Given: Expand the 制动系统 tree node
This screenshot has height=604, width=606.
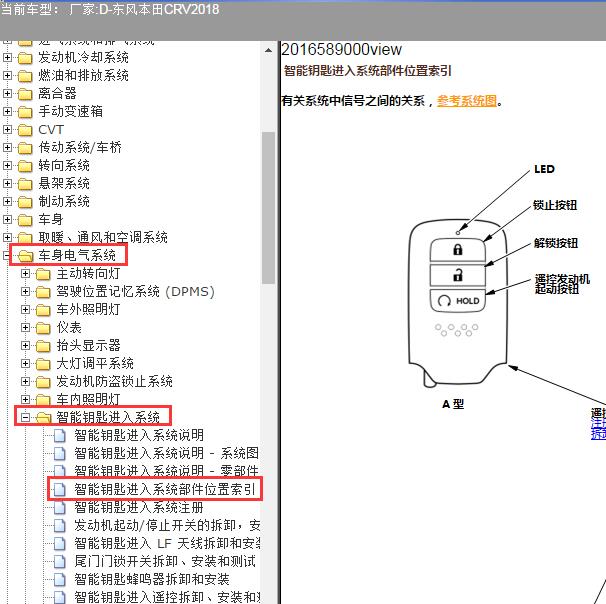Looking at the screenshot, I should tap(7, 201).
